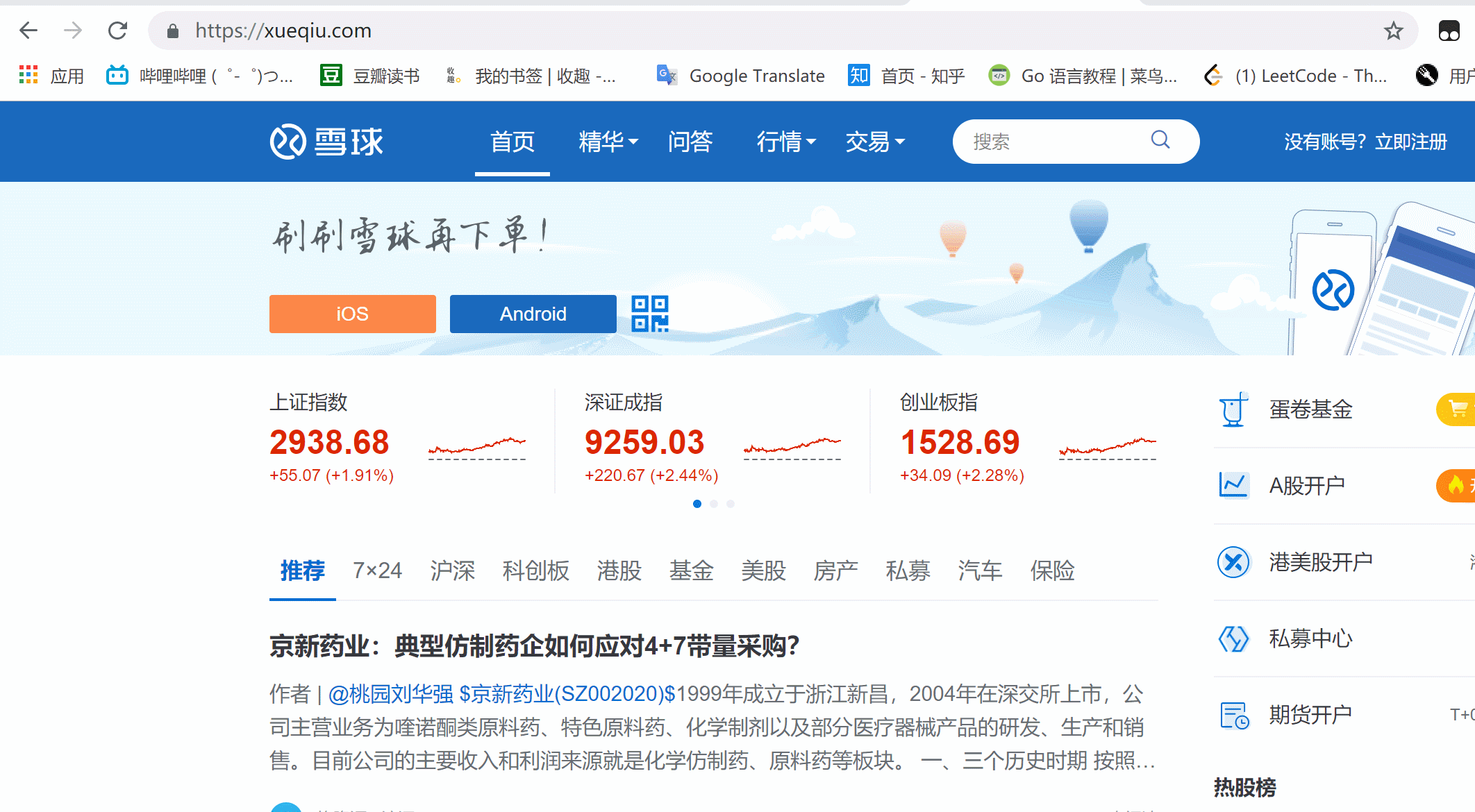The image size is (1475, 812).
Task: Reload the page with refresh button
Action: click(117, 31)
